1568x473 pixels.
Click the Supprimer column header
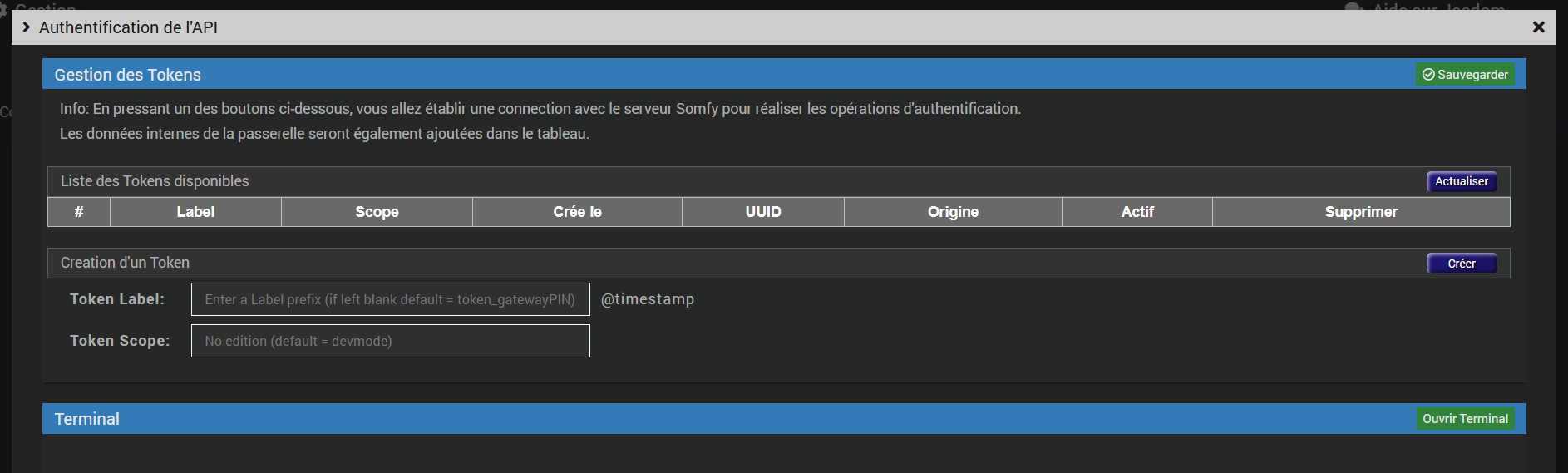(x=1361, y=212)
